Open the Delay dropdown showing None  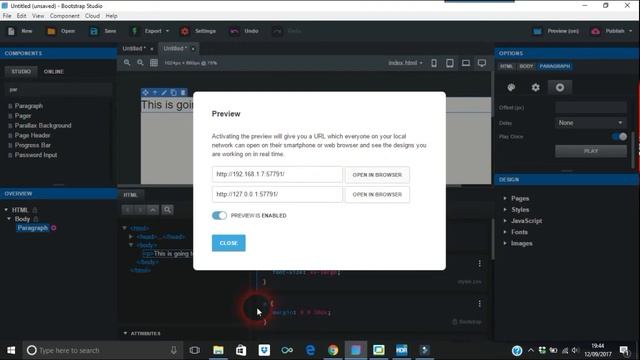pyautogui.click(x=591, y=123)
